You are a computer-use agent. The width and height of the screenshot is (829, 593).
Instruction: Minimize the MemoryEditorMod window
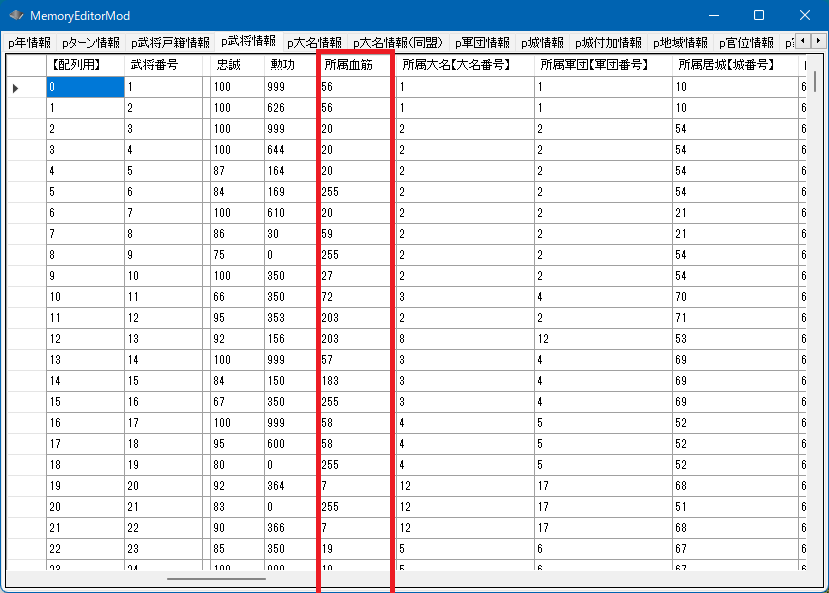(712, 16)
